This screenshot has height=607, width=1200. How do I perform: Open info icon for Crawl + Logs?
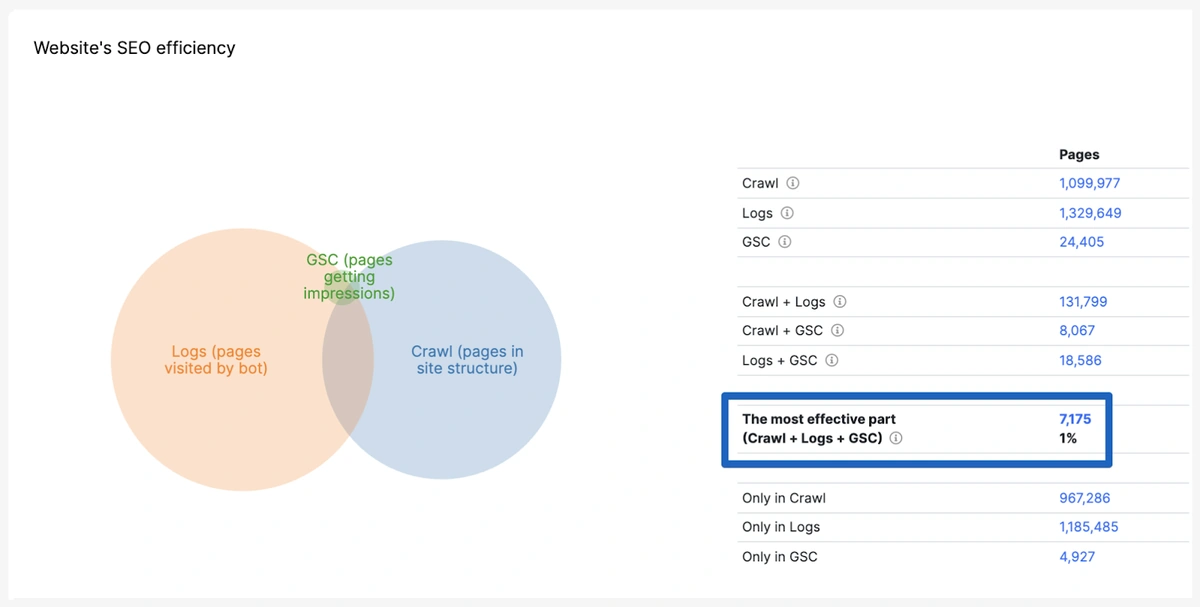coord(840,302)
